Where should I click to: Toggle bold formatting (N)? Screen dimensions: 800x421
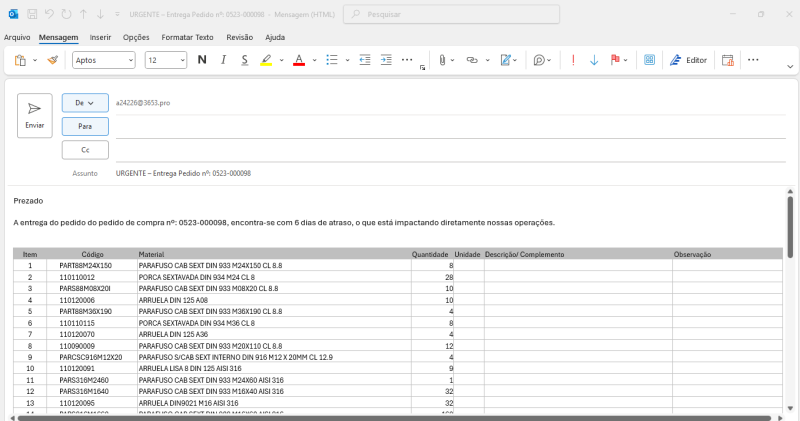click(201, 60)
